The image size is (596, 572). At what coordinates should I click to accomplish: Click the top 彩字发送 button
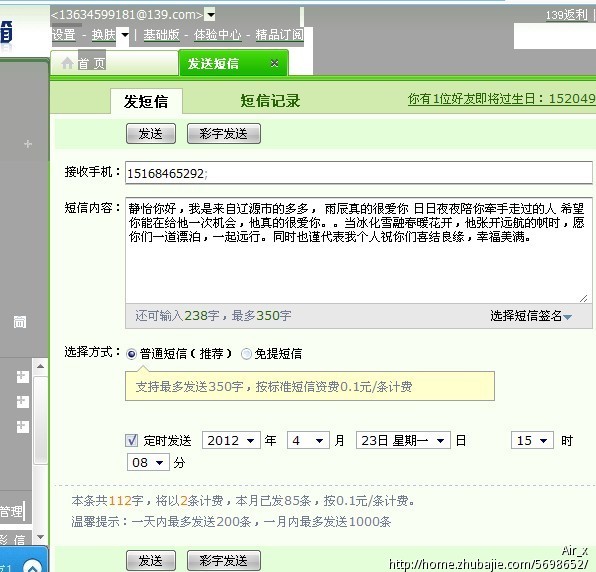(224, 134)
